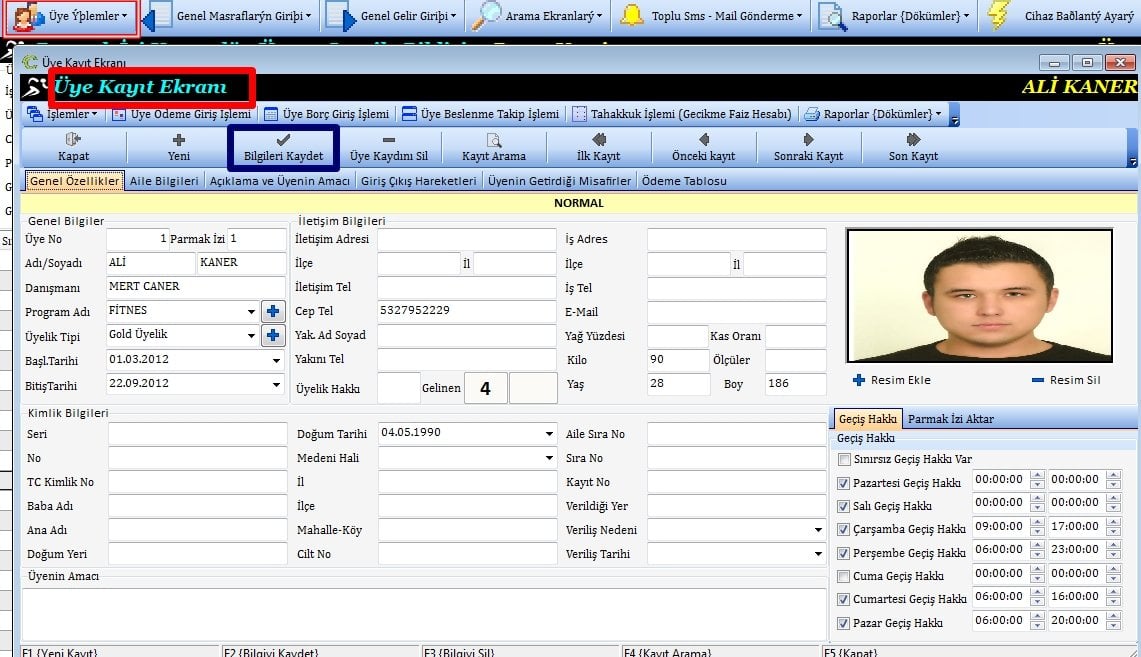This screenshot has width=1141, height=657.
Task: Open the Ödeme Tablosu tab
Action: pyautogui.click(x=684, y=181)
